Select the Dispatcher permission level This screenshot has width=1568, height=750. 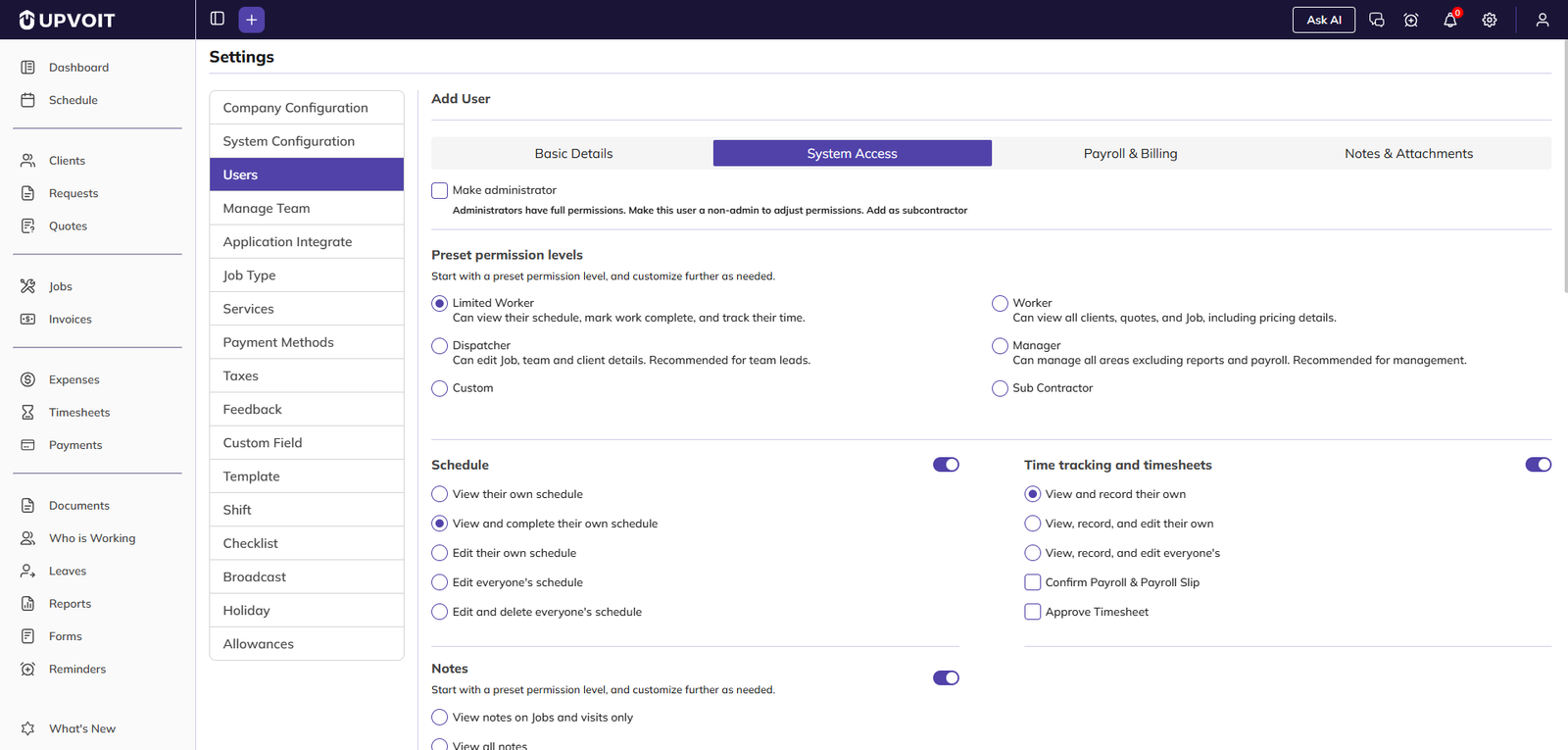440,346
